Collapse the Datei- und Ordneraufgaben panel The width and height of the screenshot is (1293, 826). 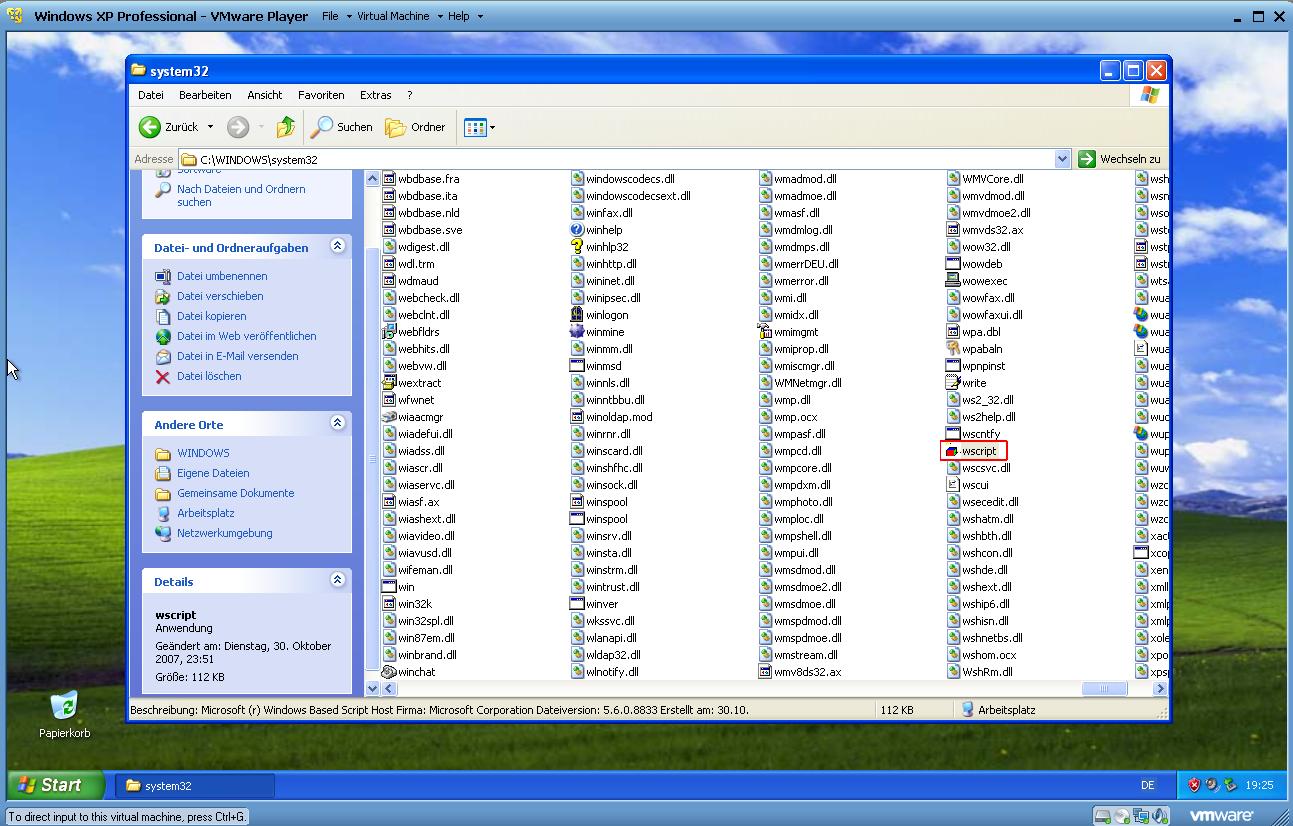pyautogui.click(x=337, y=246)
